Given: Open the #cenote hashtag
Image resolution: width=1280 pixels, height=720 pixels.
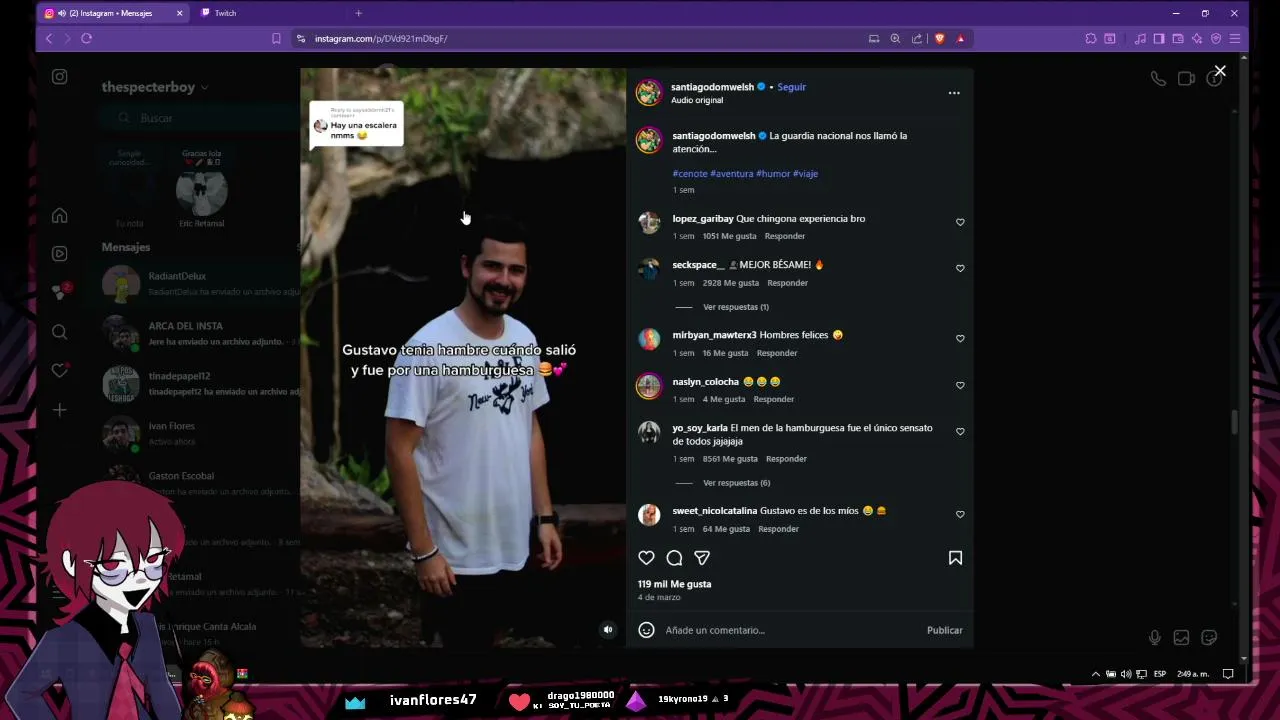Looking at the screenshot, I should coord(690,174).
